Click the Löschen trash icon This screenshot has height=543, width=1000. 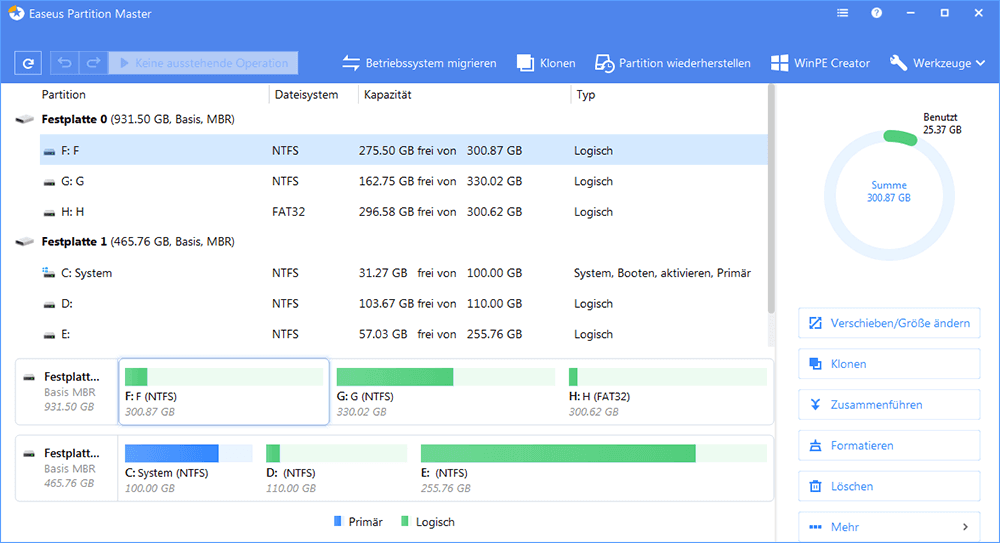tap(815, 486)
